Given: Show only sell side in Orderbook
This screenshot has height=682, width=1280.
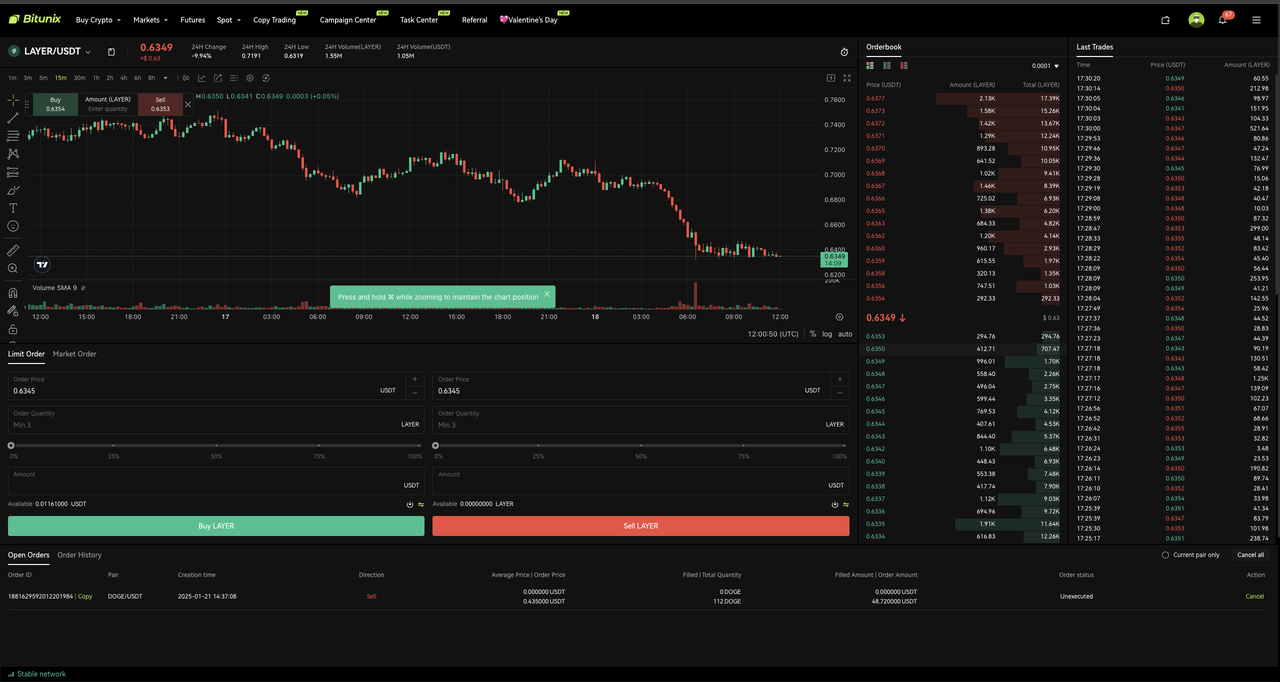Looking at the screenshot, I should pyautogui.click(x=904, y=65).
